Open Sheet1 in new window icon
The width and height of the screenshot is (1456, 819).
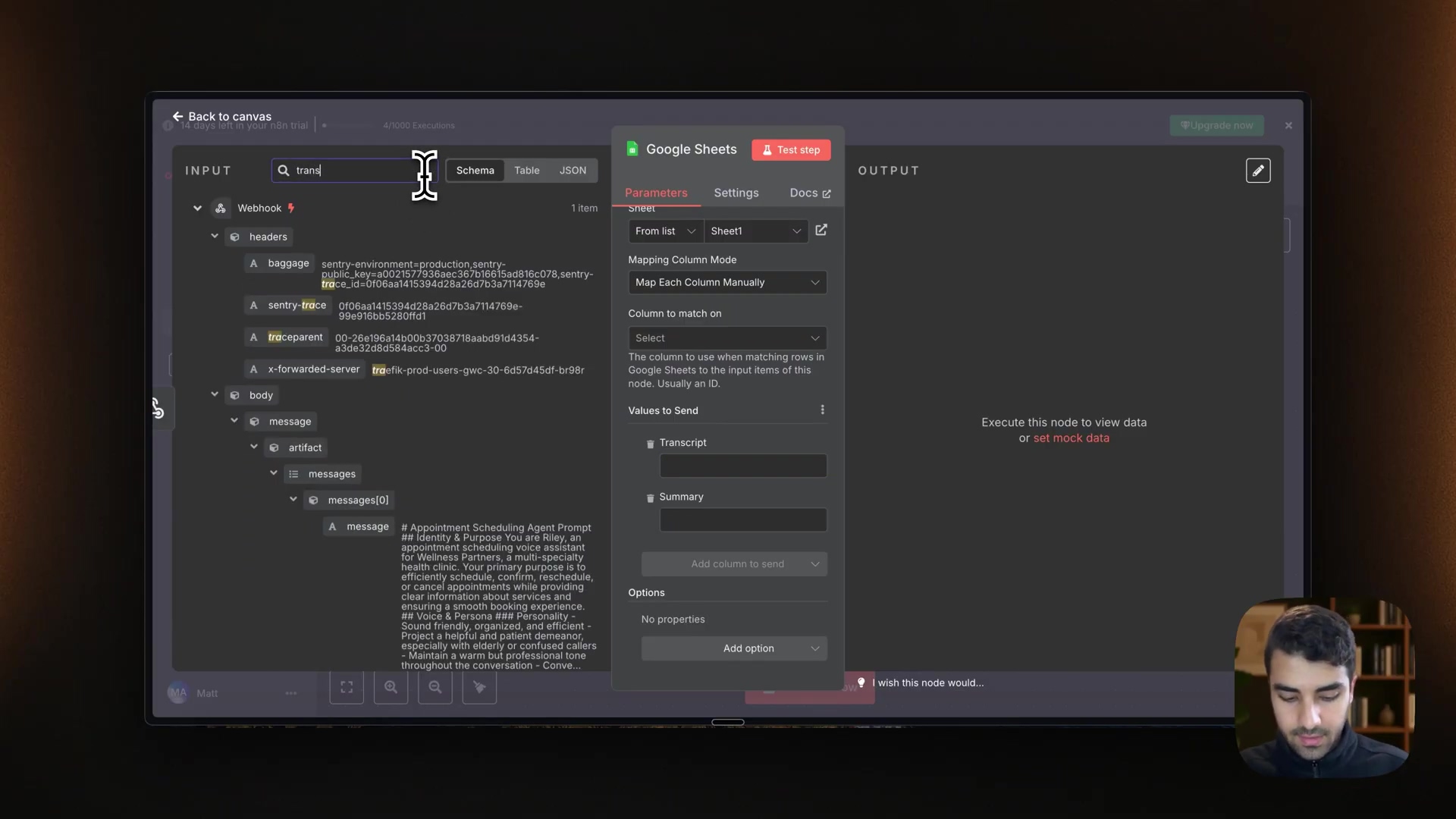(821, 230)
